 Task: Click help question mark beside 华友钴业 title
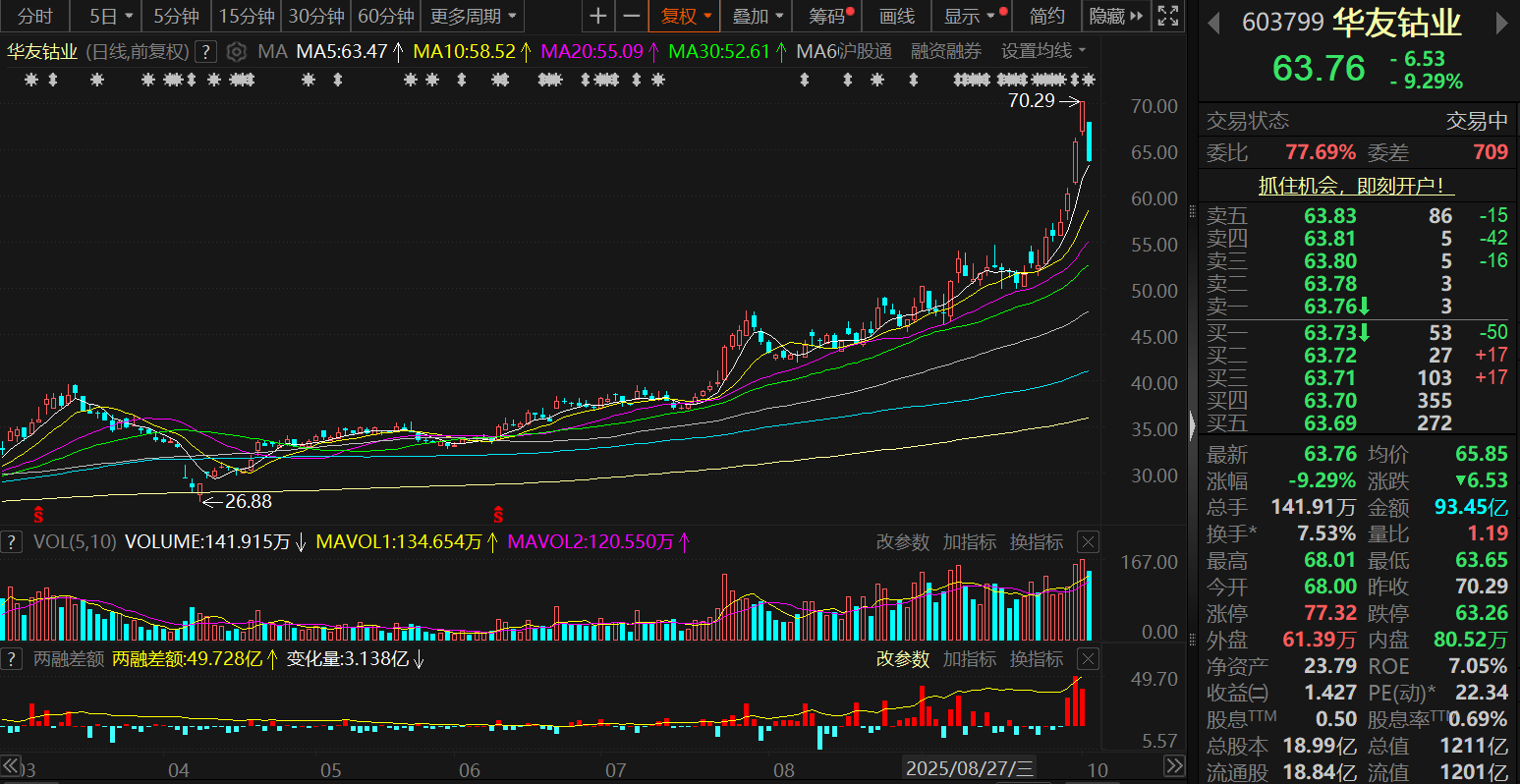coord(205,52)
